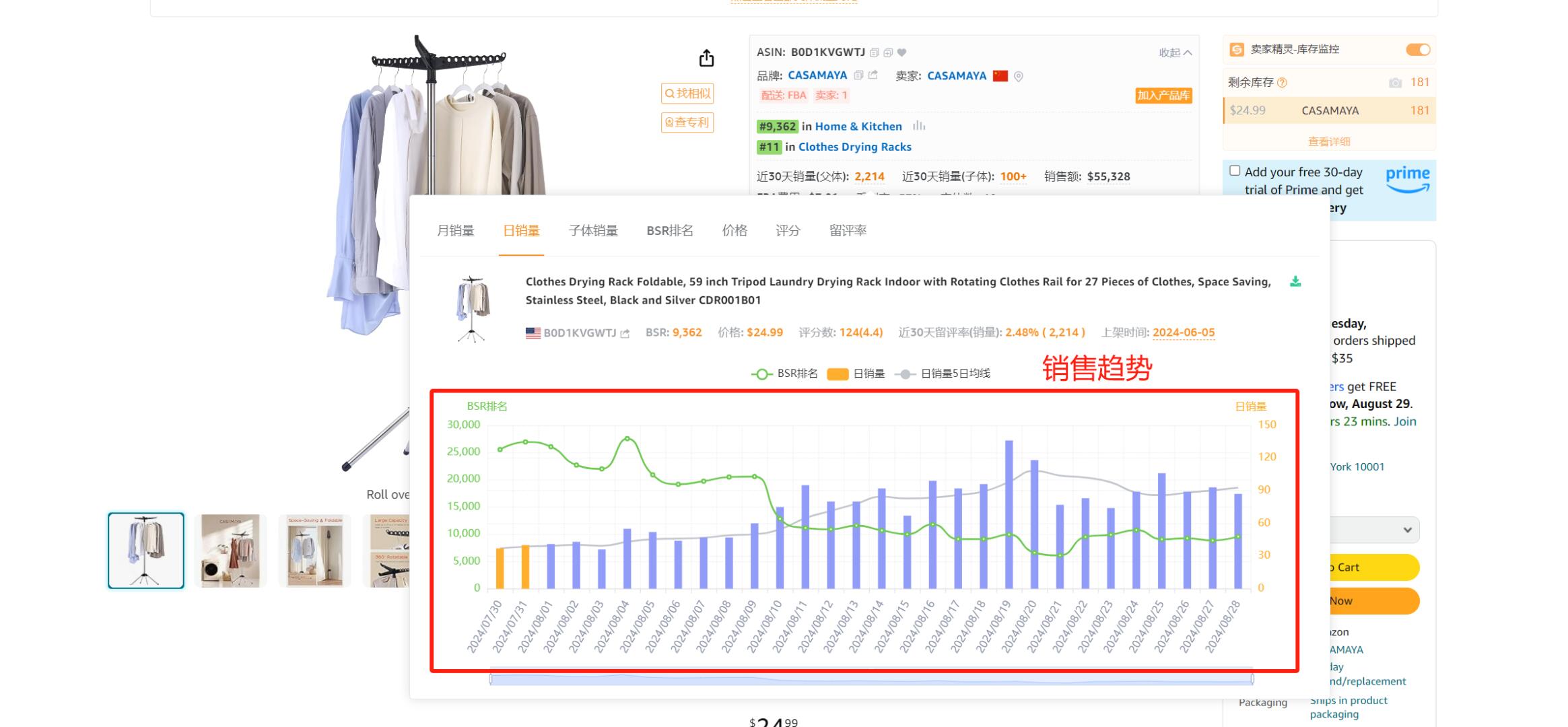The width and height of the screenshot is (1568, 727).
Task: Click the orange Buy Now button
Action: pyautogui.click(x=1373, y=601)
